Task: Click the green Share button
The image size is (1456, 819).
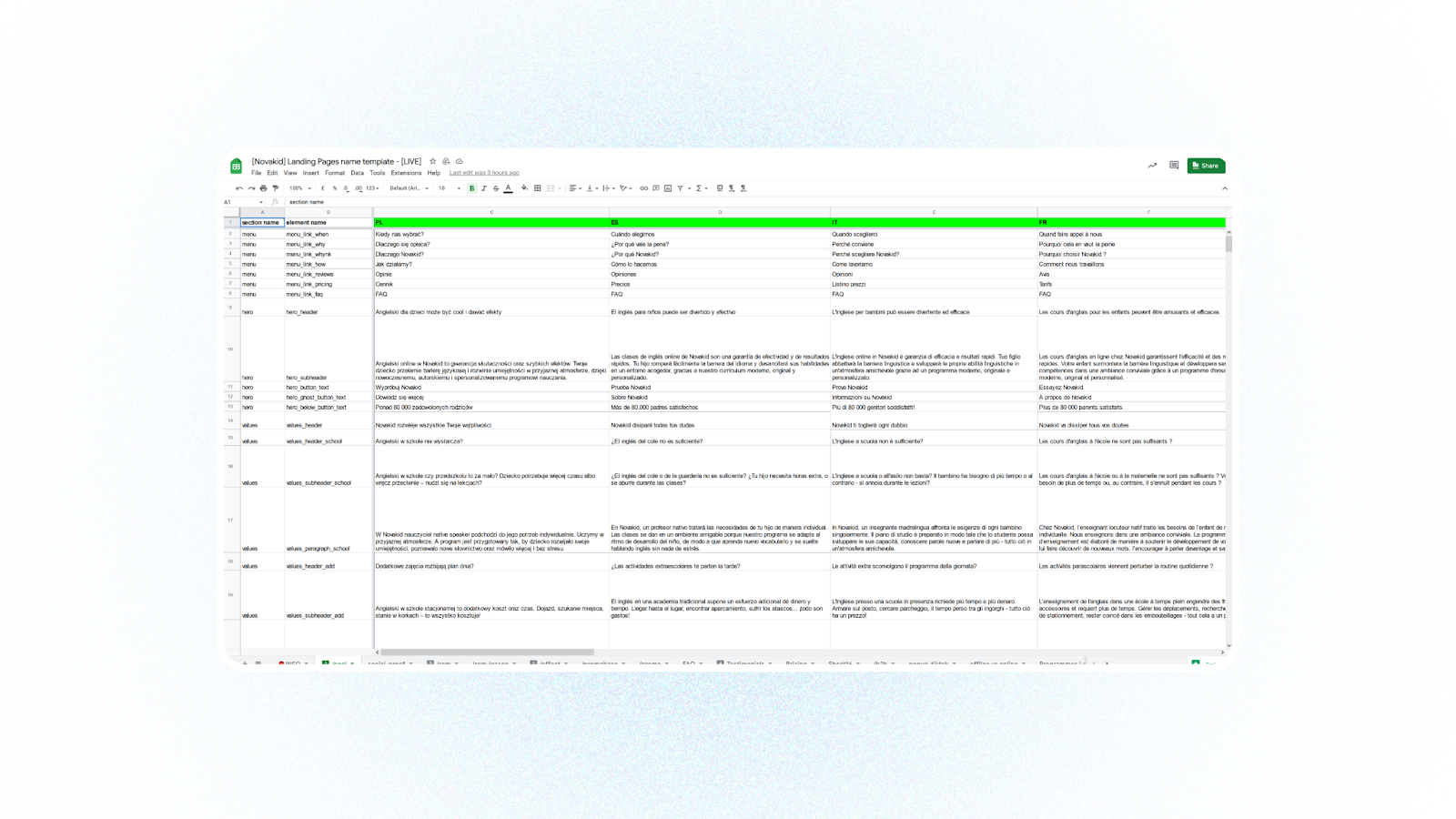Action: (1206, 166)
